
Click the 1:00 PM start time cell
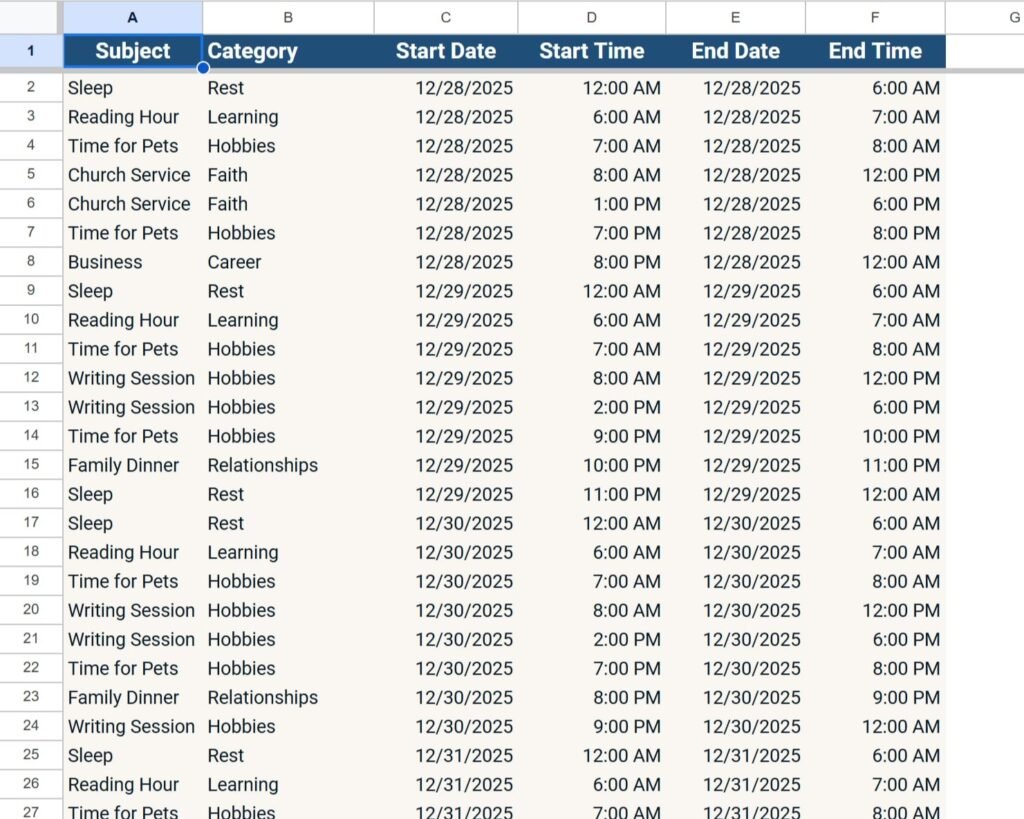tap(621, 204)
